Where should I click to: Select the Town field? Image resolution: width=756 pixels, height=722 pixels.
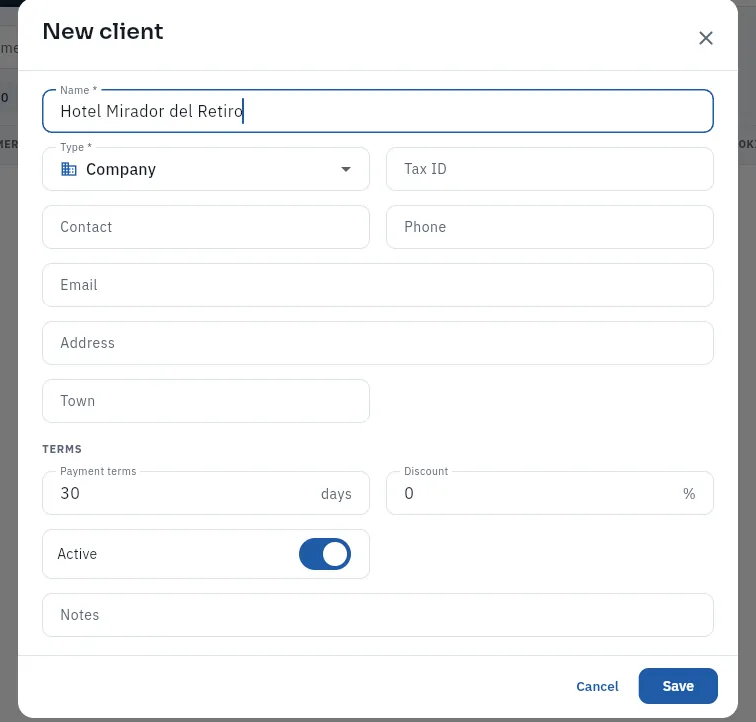(x=206, y=401)
